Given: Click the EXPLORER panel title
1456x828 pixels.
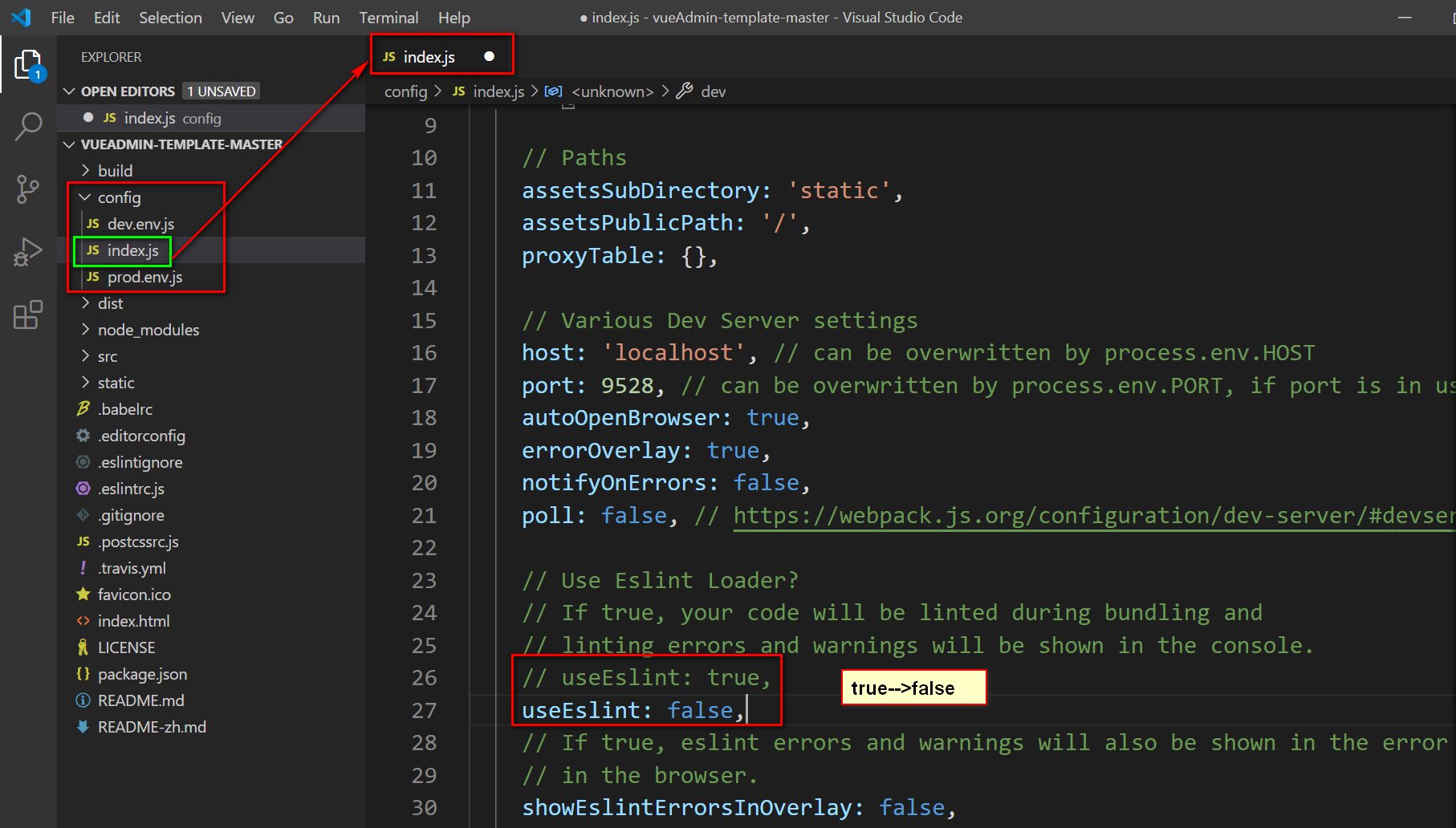Looking at the screenshot, I should tap(111, 57).
